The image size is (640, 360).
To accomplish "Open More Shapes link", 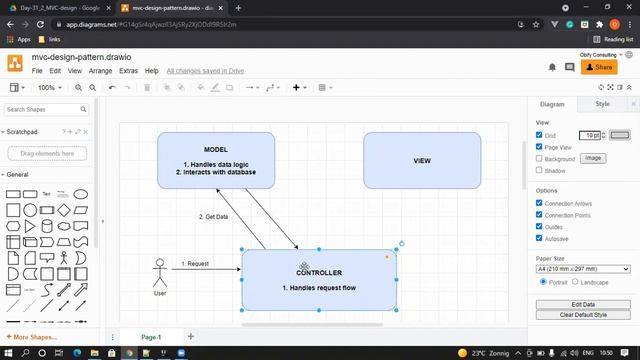I will pos(31,337).
